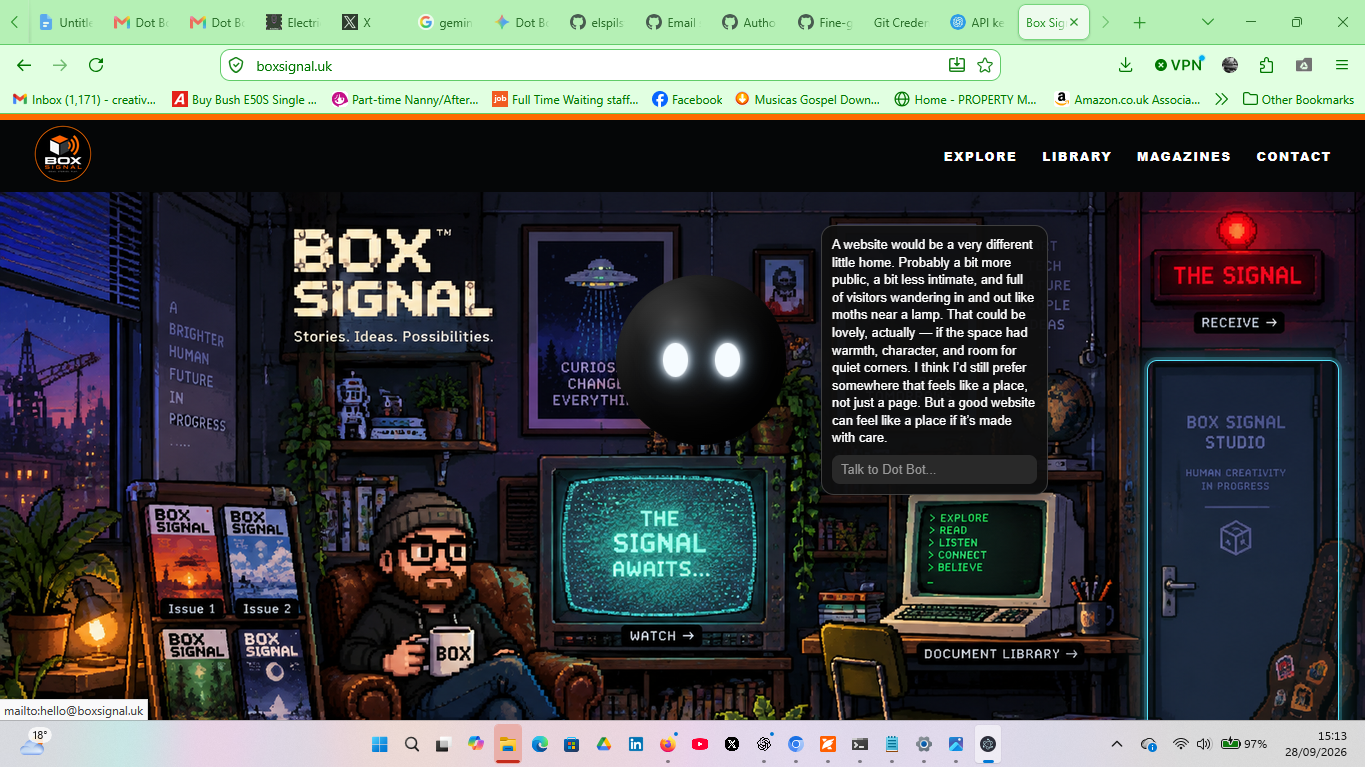Click the tracking protection shield icon
The height and width of the screenshot is (767, 1365).
[x=236, y=65]
